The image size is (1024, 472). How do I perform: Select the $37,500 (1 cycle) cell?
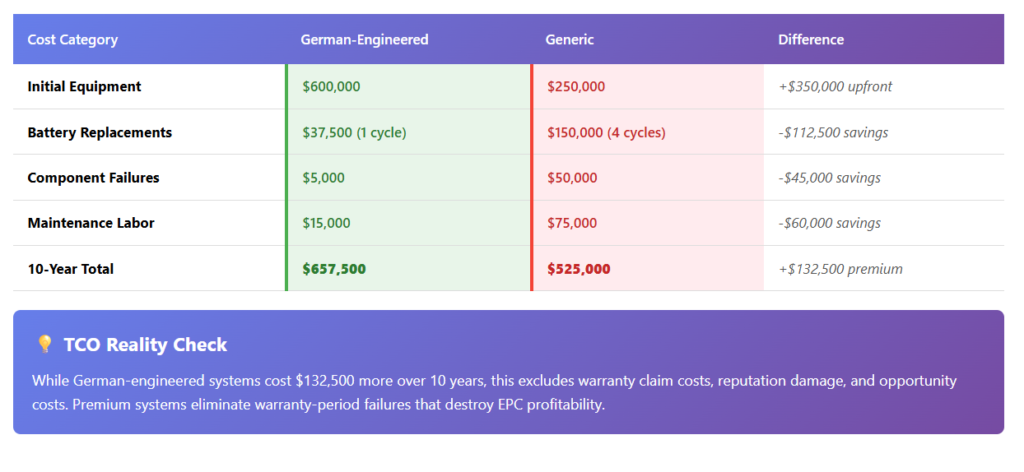tap(355, 133)
